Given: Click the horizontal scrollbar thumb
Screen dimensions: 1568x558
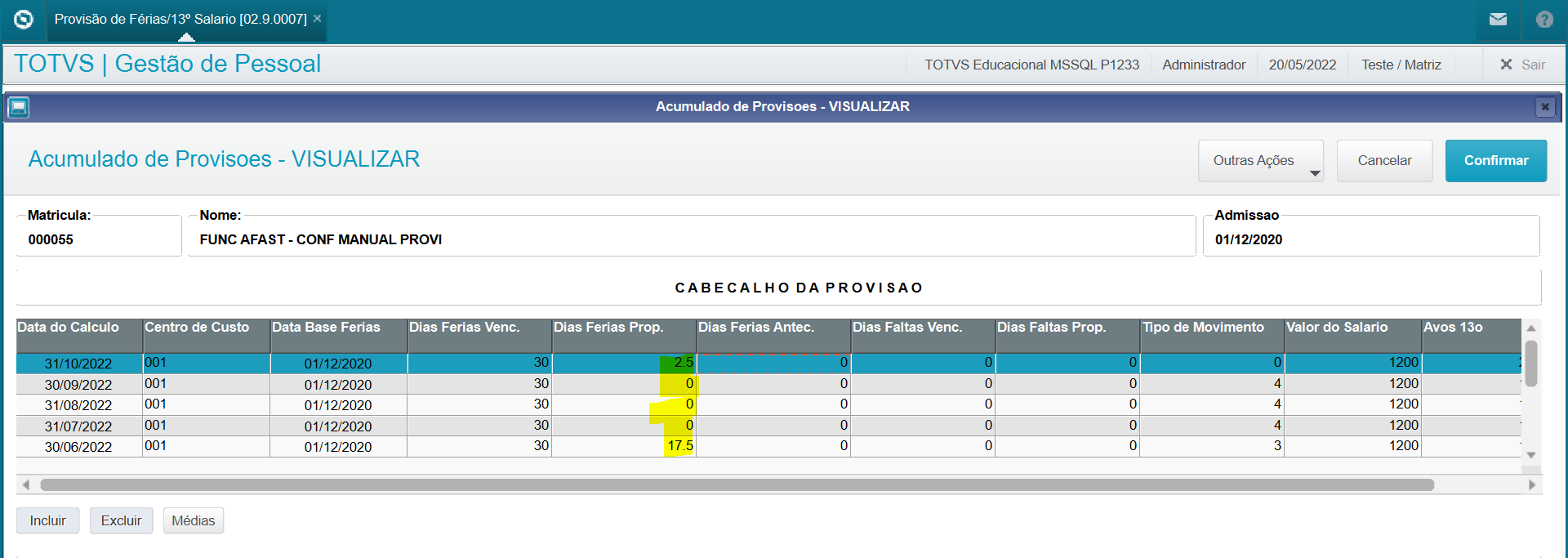Looking at the screenshot, I should (737, 485).
